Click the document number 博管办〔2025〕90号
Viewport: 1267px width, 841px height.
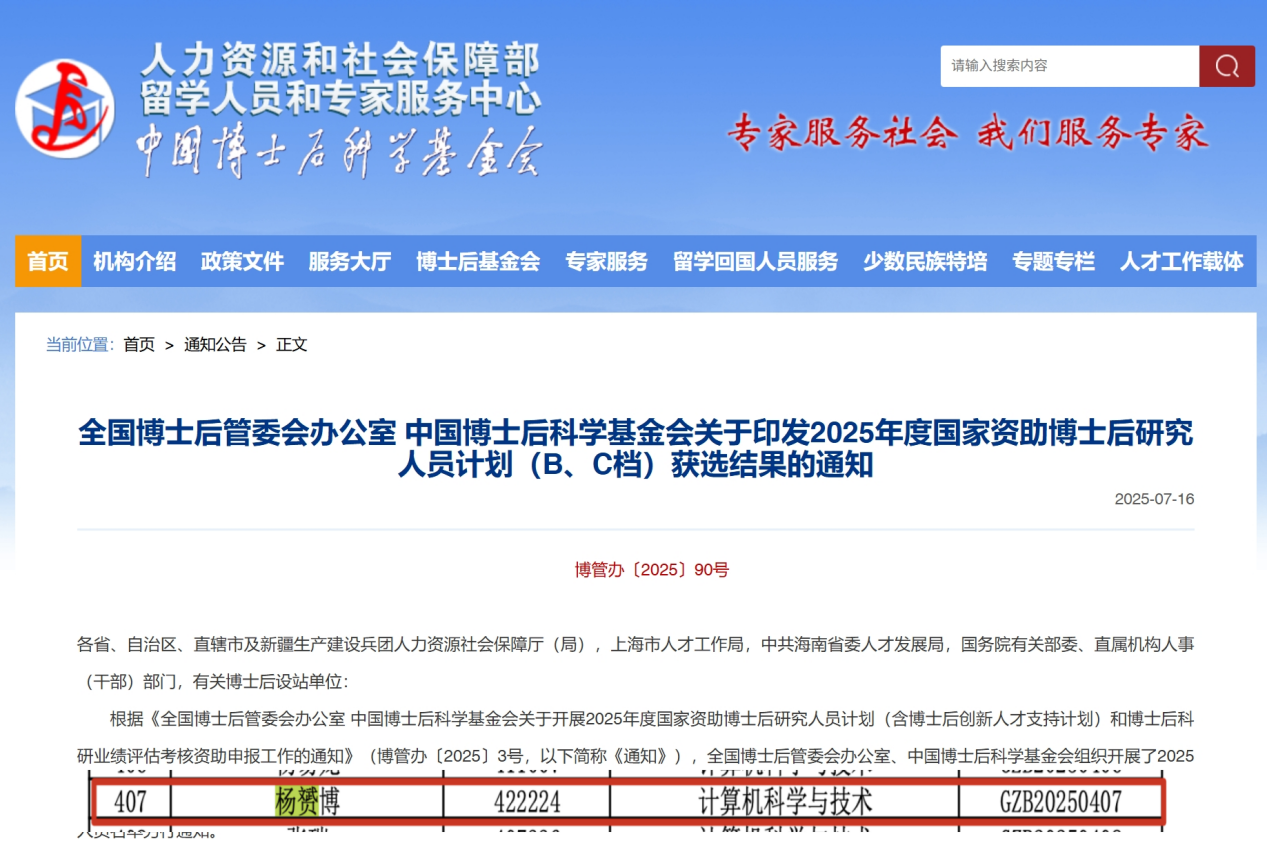tap(652, 570)
